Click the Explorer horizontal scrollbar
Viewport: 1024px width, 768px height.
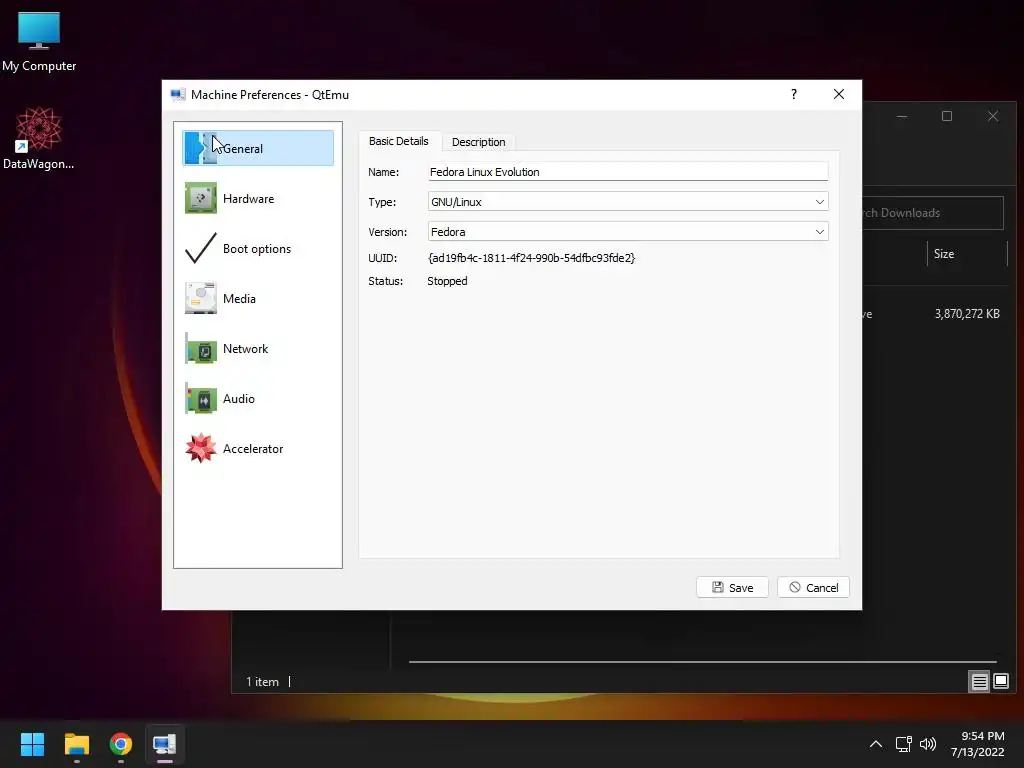pyautogui.click(x=703, y=662)
